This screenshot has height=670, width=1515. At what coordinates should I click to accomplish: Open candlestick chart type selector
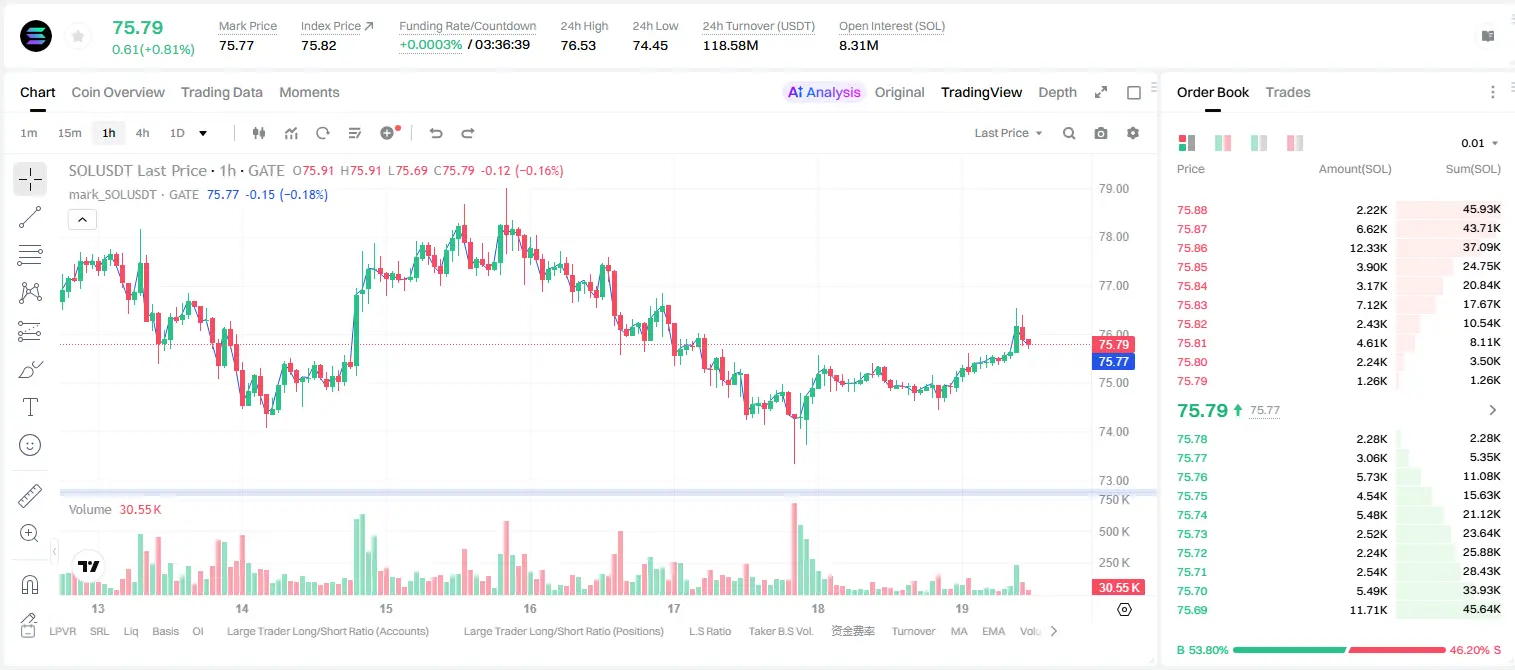coord(259,133)
